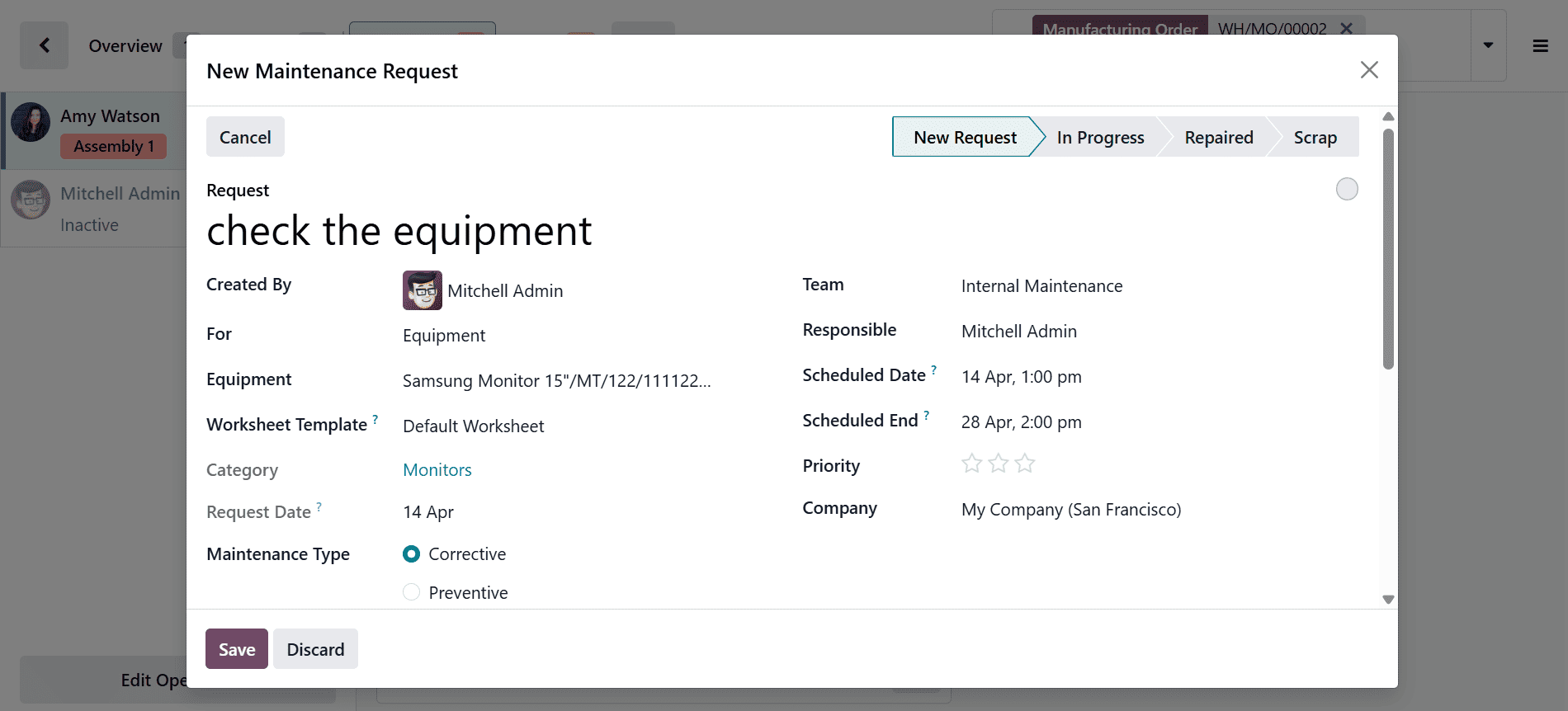Set stage to Repaired

(x=1218, y=137)
